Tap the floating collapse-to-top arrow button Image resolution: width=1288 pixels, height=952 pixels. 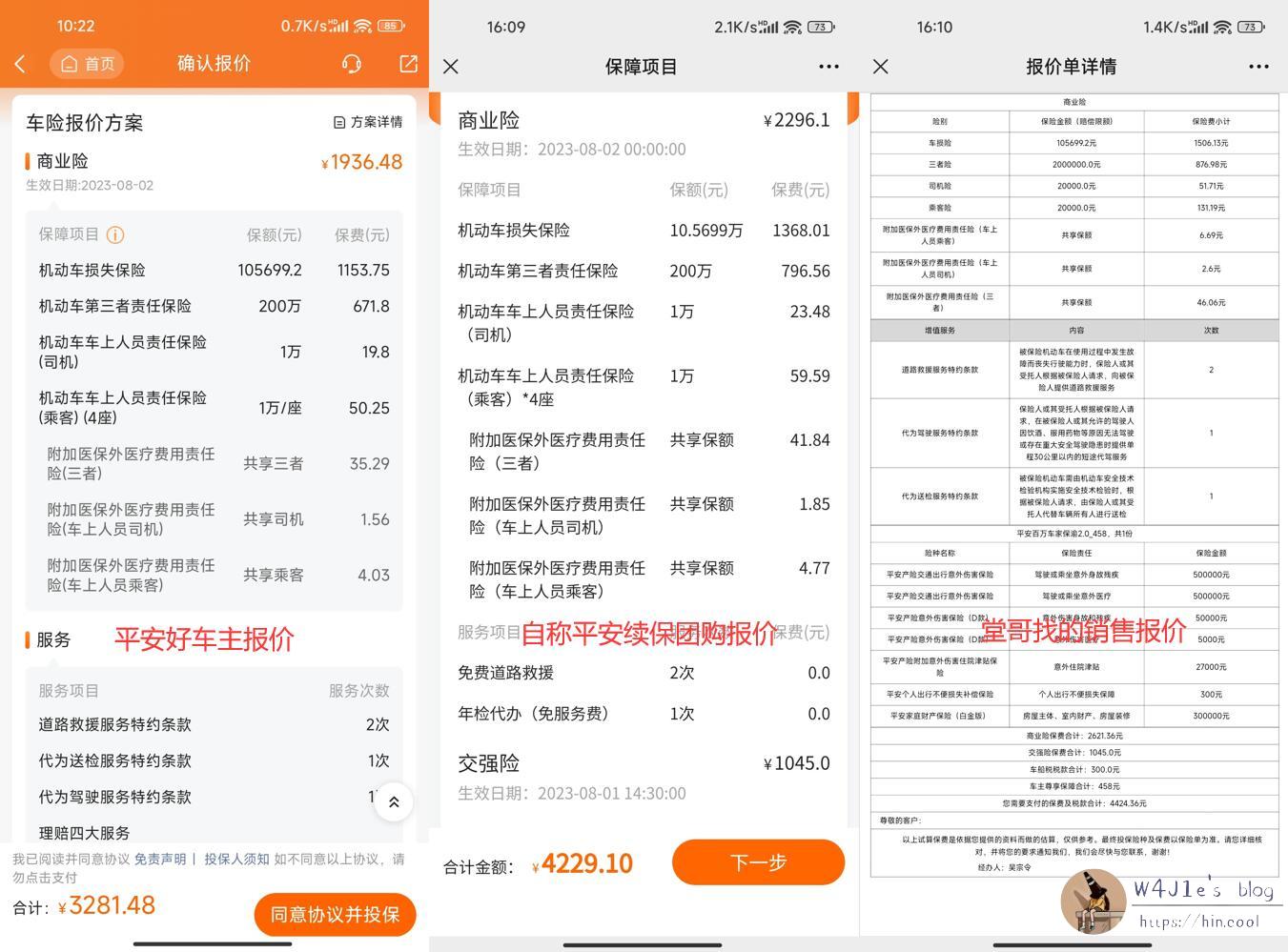pyautogui.click(x=393, y=801)
